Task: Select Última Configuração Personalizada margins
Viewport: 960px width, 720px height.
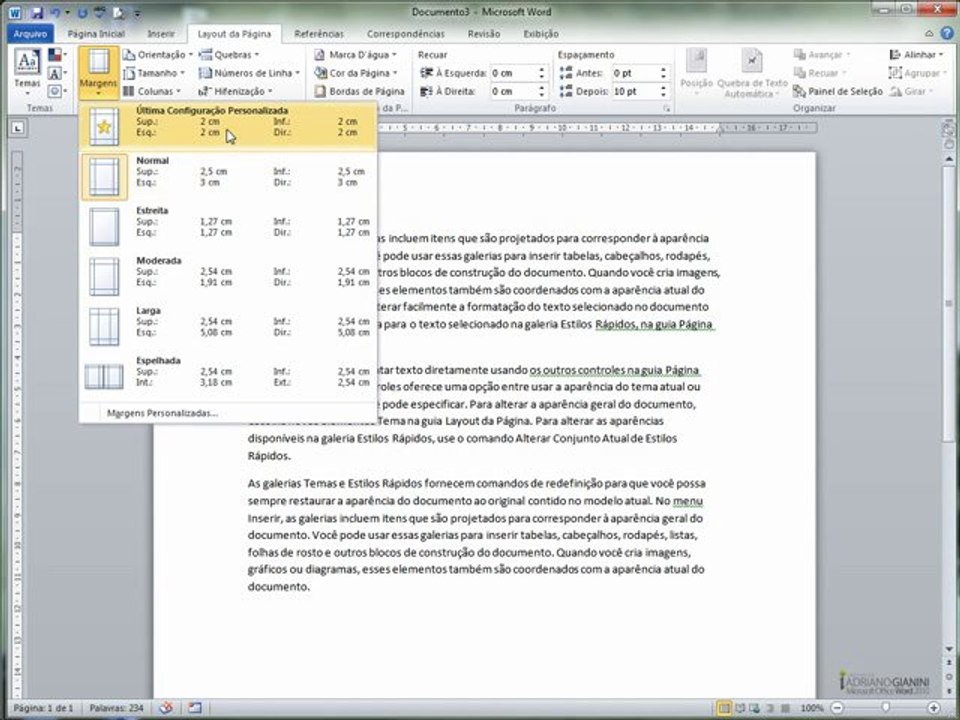Action: coord(228,126)
